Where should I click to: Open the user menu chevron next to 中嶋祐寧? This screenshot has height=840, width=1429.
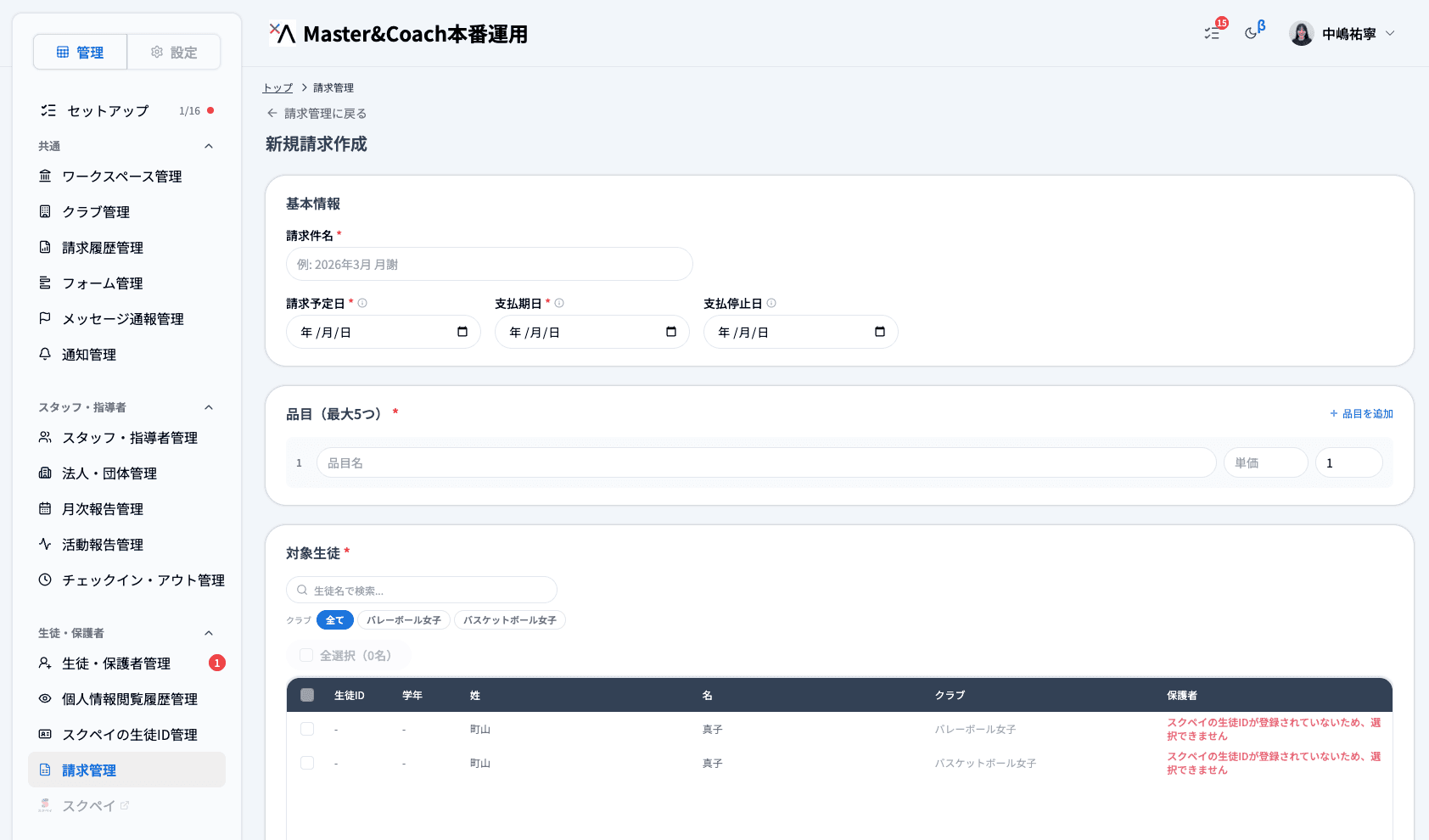[x=1390, y=33]
